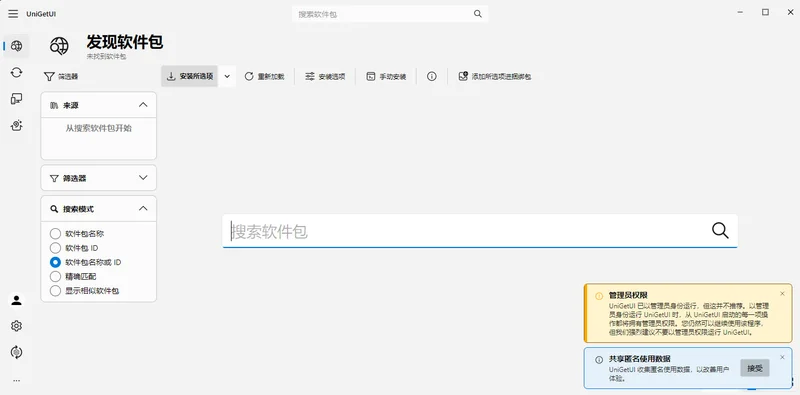Focus the top 搜索软件包 search field
Screen dimensions: 800x395
click(390, 14)
